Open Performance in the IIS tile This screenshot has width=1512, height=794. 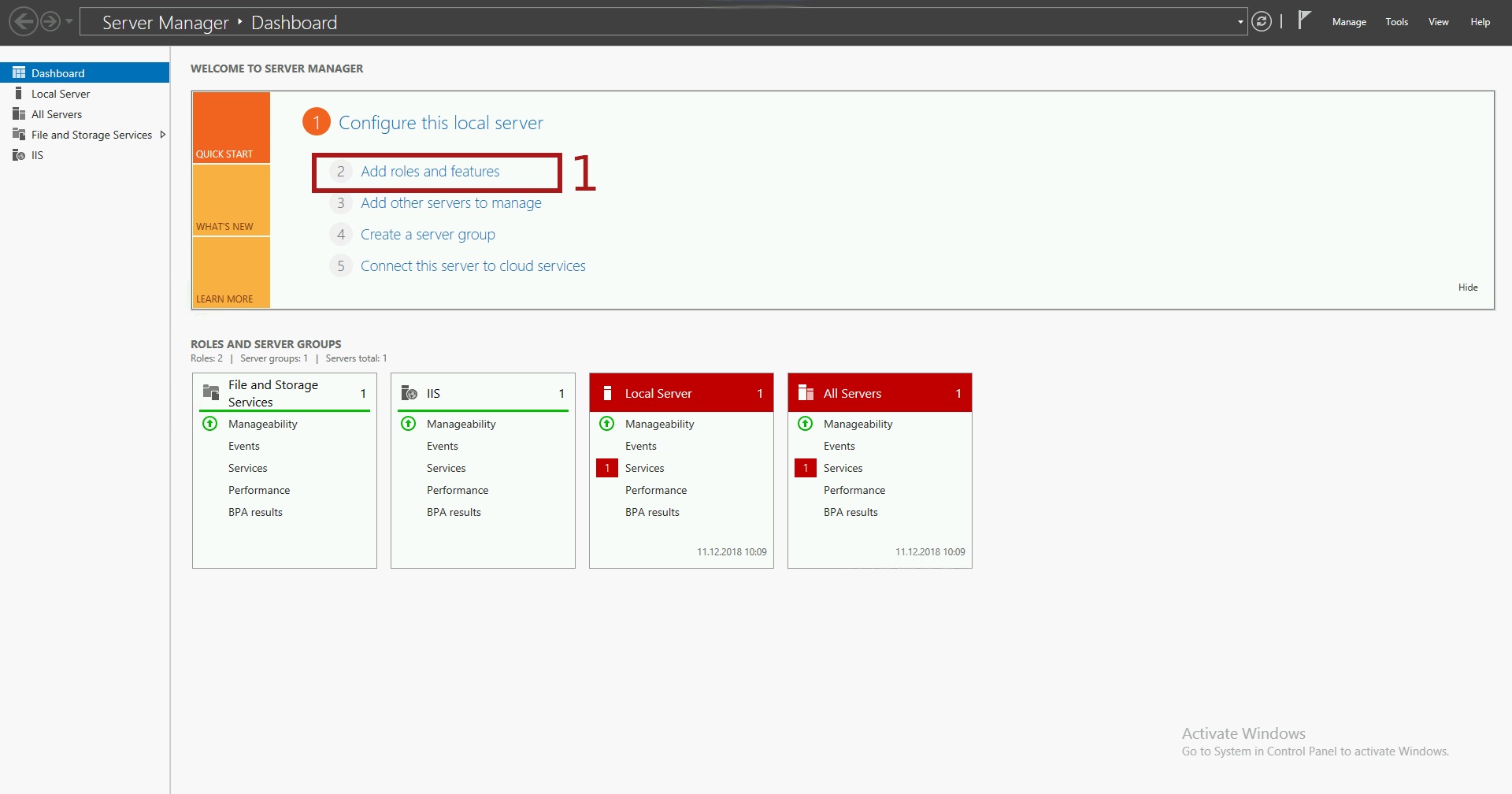[458, 490]
